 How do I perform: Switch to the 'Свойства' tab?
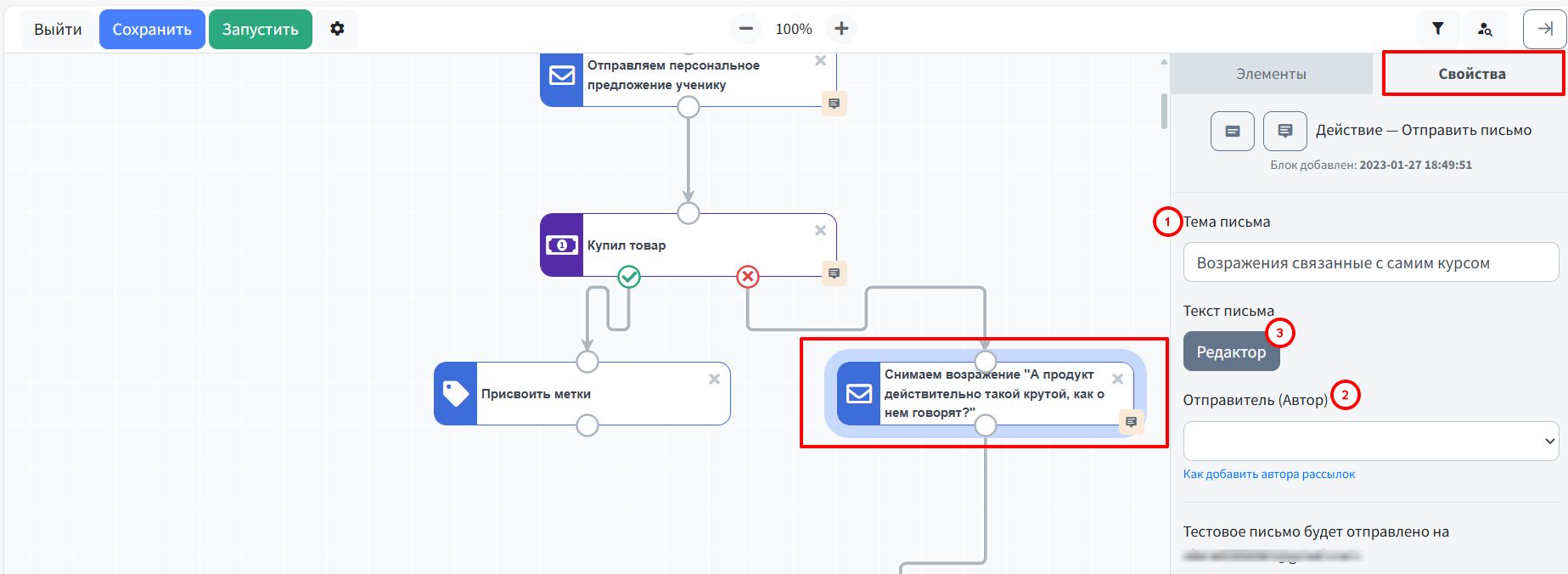(1472, 74)
